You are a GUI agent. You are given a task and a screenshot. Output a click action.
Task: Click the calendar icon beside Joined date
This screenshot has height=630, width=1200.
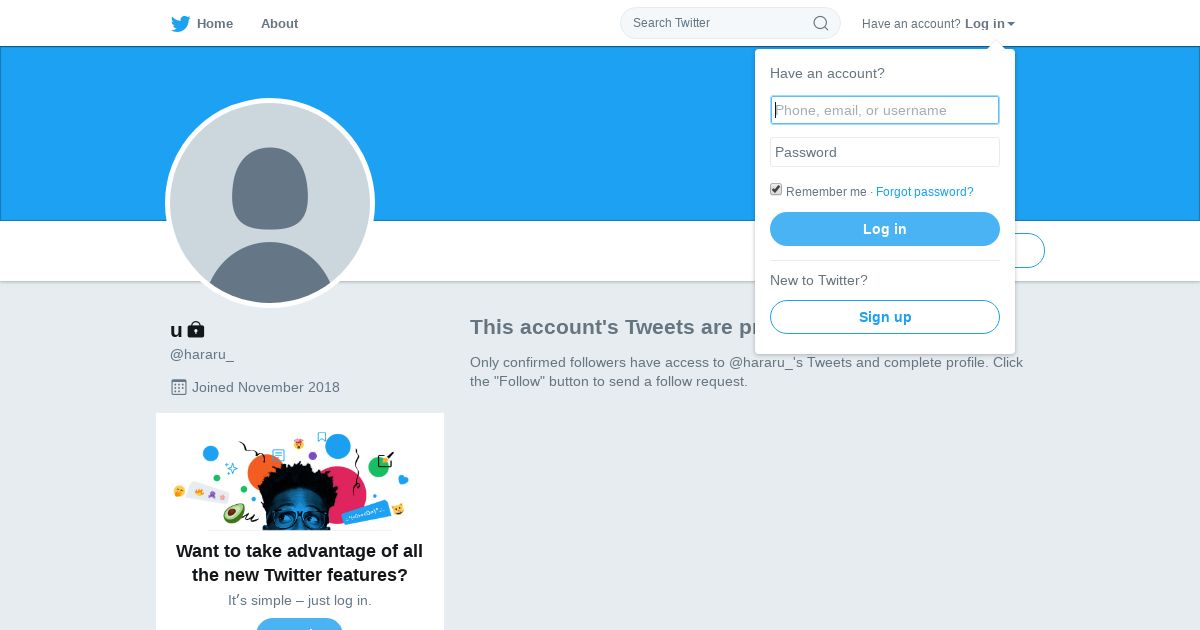coord(179,387)
